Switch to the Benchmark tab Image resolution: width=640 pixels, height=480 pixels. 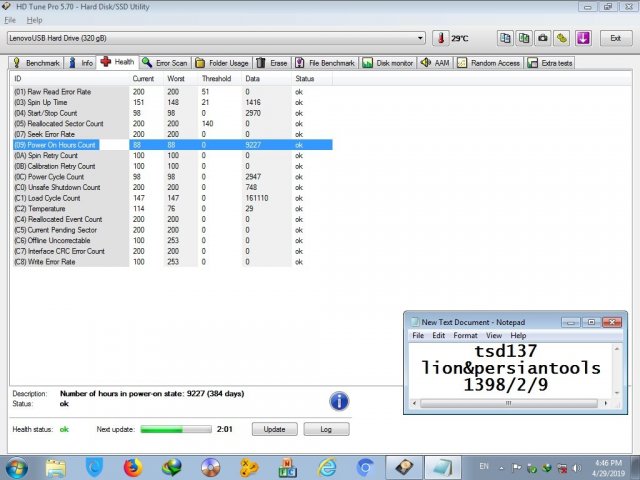(x=37, y=62)
